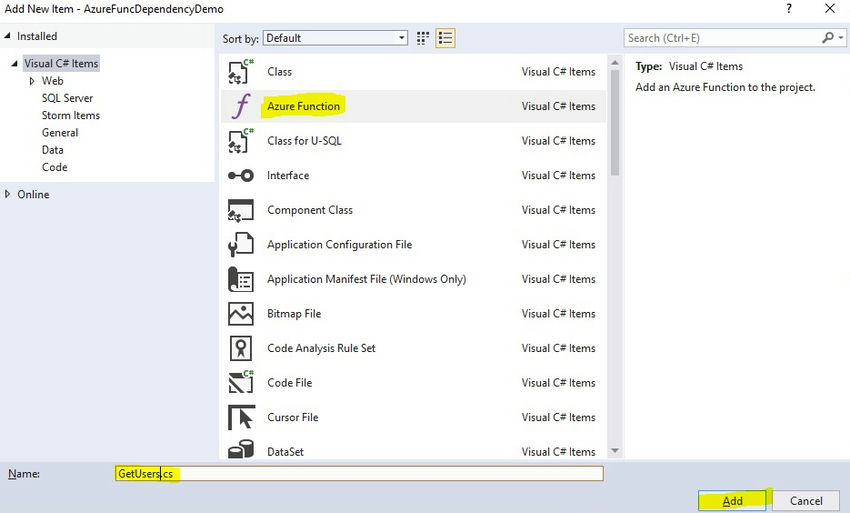Select the Bitmap File label
This screenshot has width=850, height=513.
coord(294,314)
